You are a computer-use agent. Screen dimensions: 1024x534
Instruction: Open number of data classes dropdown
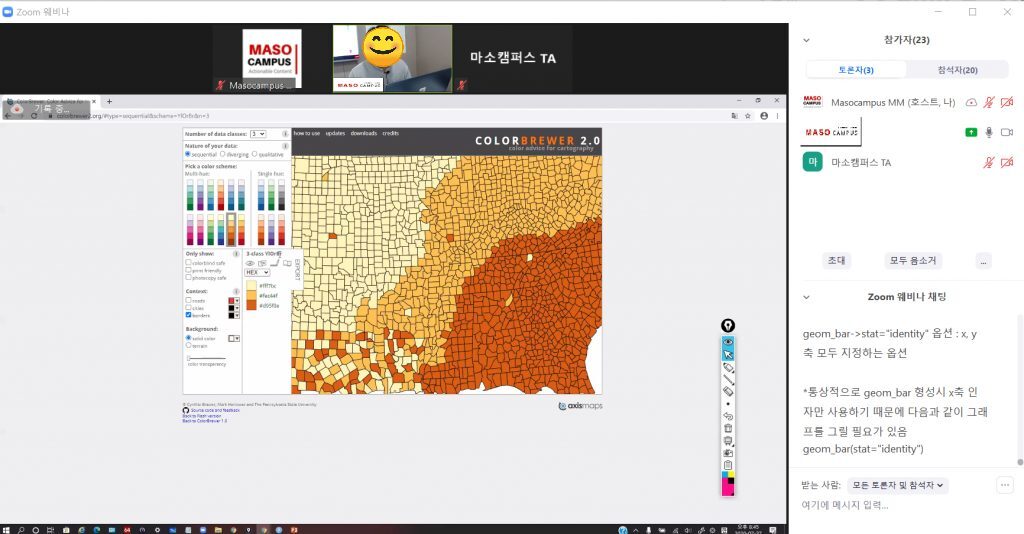click(258, 133)
